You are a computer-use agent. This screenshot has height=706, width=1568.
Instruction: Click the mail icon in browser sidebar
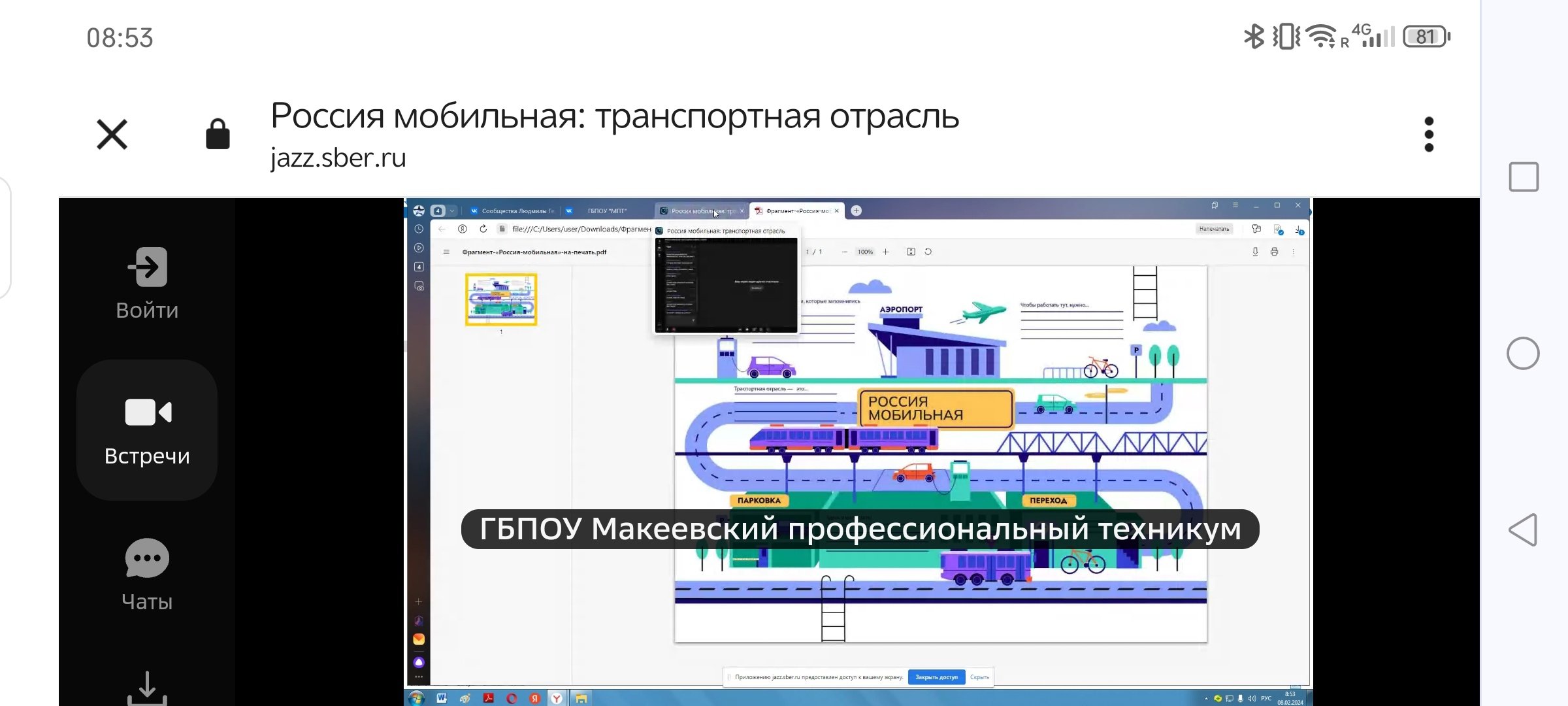(x=419, y=639)
